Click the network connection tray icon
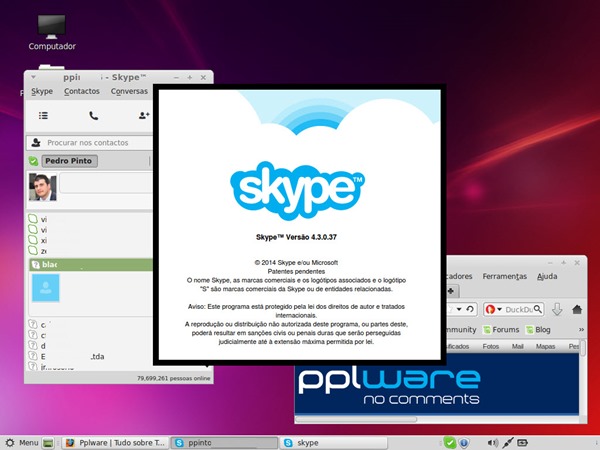 pos(508,443)
